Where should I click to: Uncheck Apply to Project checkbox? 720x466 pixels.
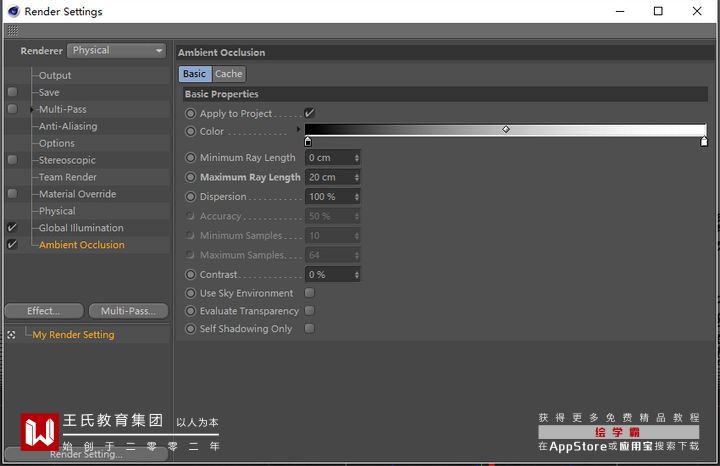click(309, 113)
